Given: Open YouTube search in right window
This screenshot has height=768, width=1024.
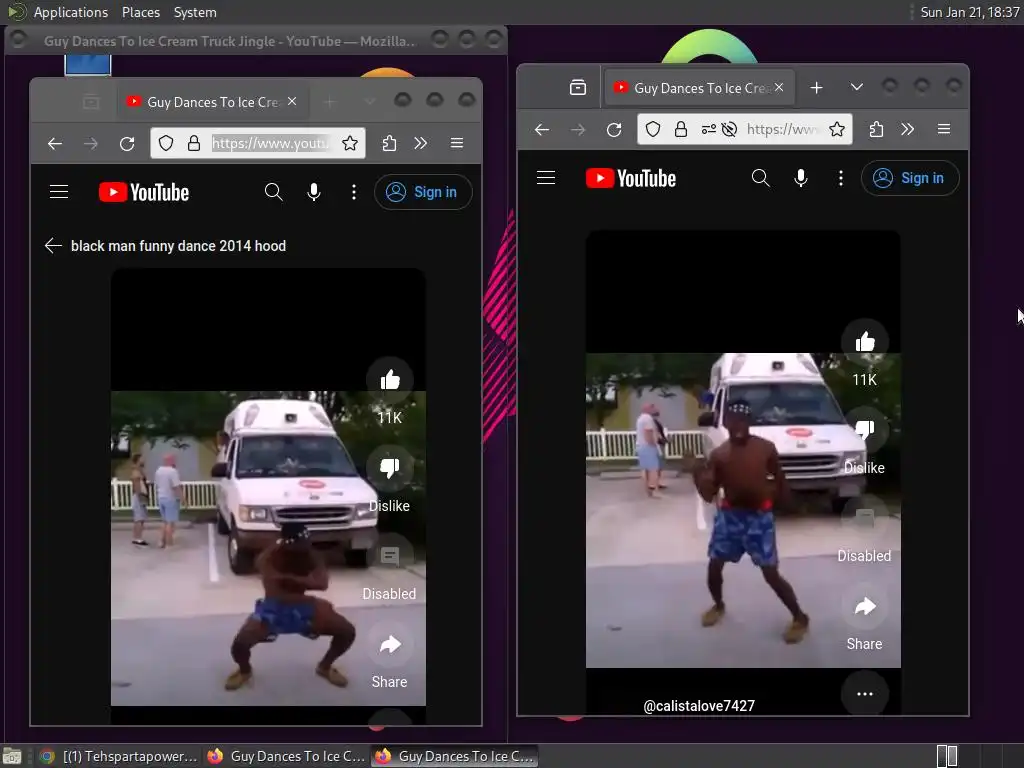Looking at the screenshot, I should [x=761, y=178].
